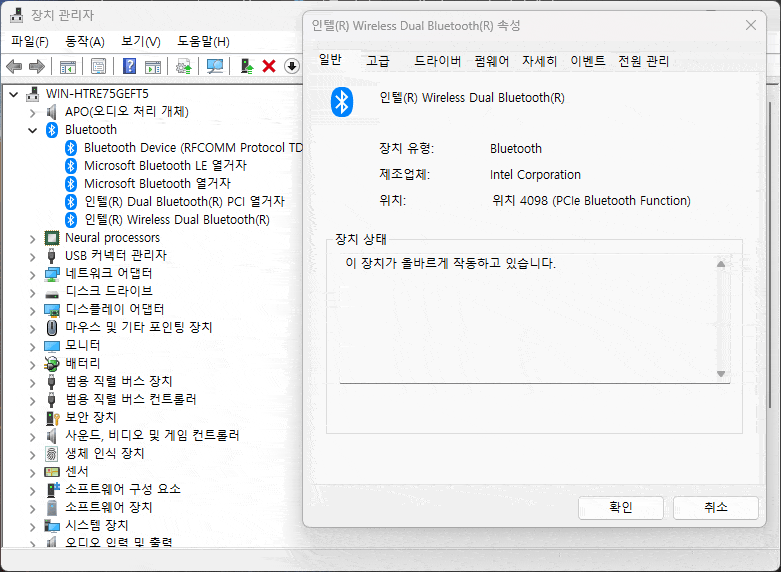781x572 pixels.
Task: Switch to the 펌웨어 tab
Action: click(x=492, y=61)
